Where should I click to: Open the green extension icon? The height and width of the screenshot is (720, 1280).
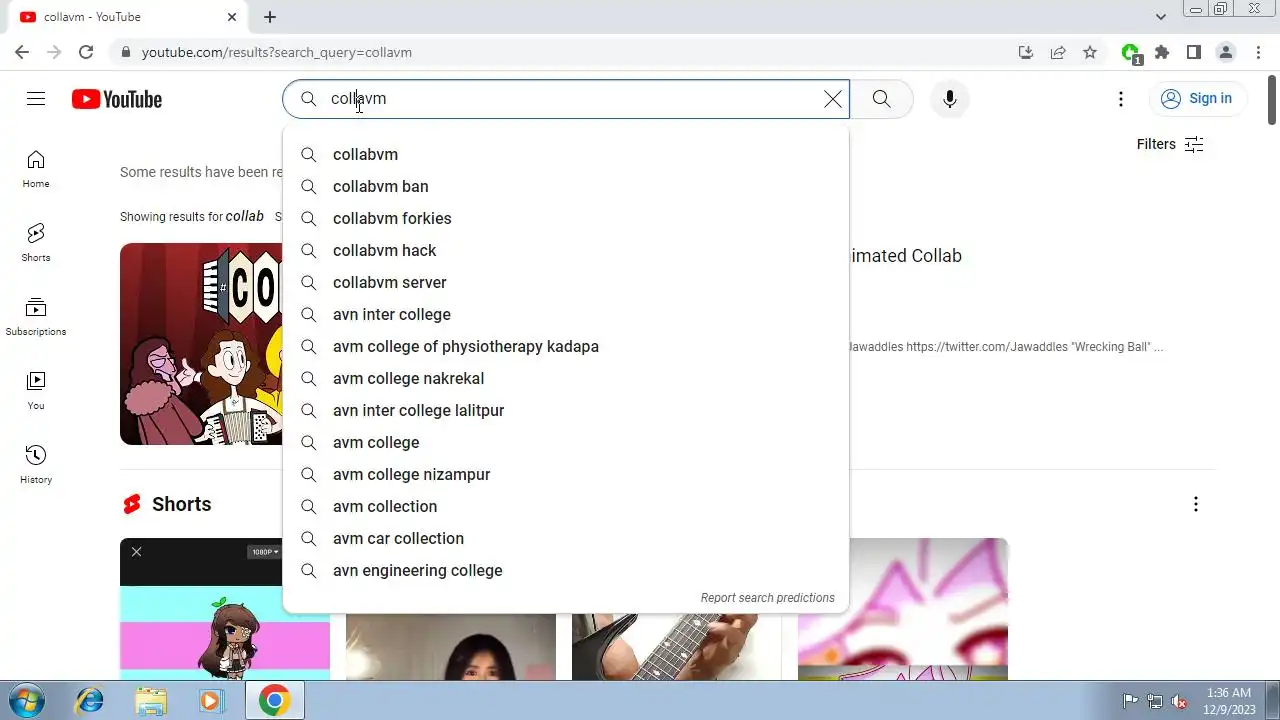(x=1131, y=53)
